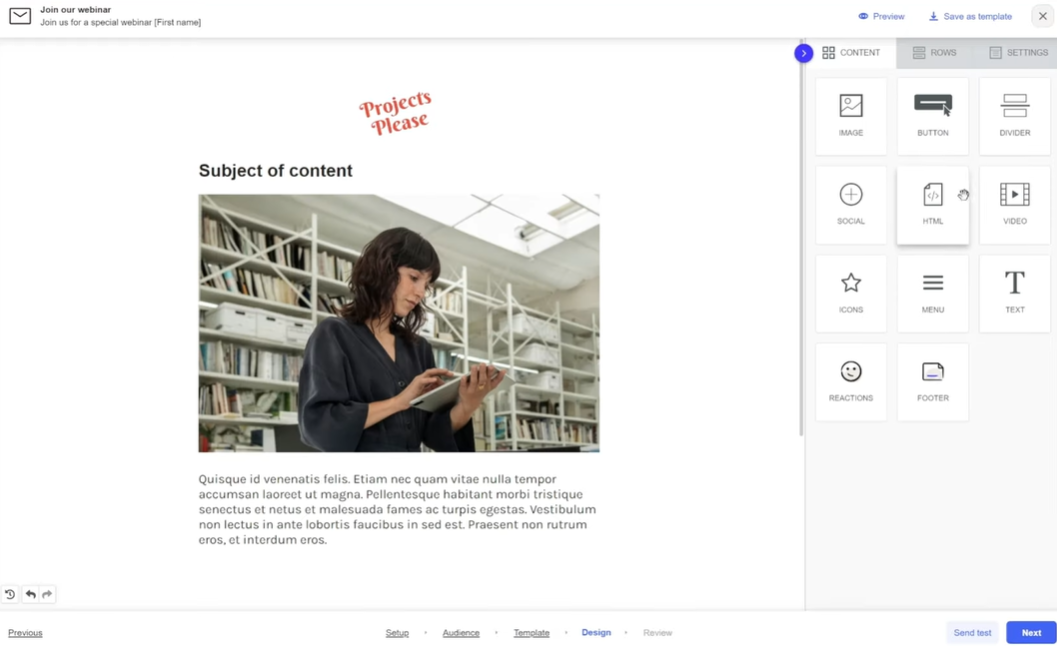
Task: Select the Button content block
Action: pyautogui.click(x=932, y=114)
